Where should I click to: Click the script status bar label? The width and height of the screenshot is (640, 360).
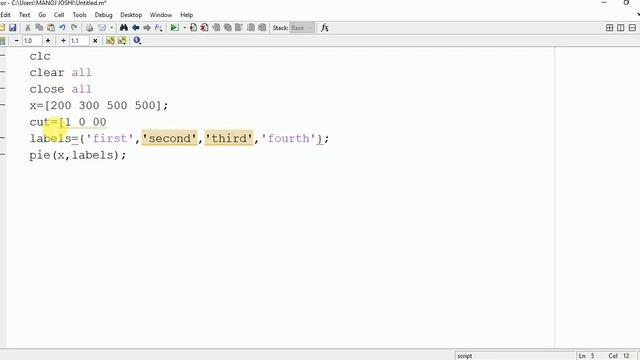coord(465,356)
